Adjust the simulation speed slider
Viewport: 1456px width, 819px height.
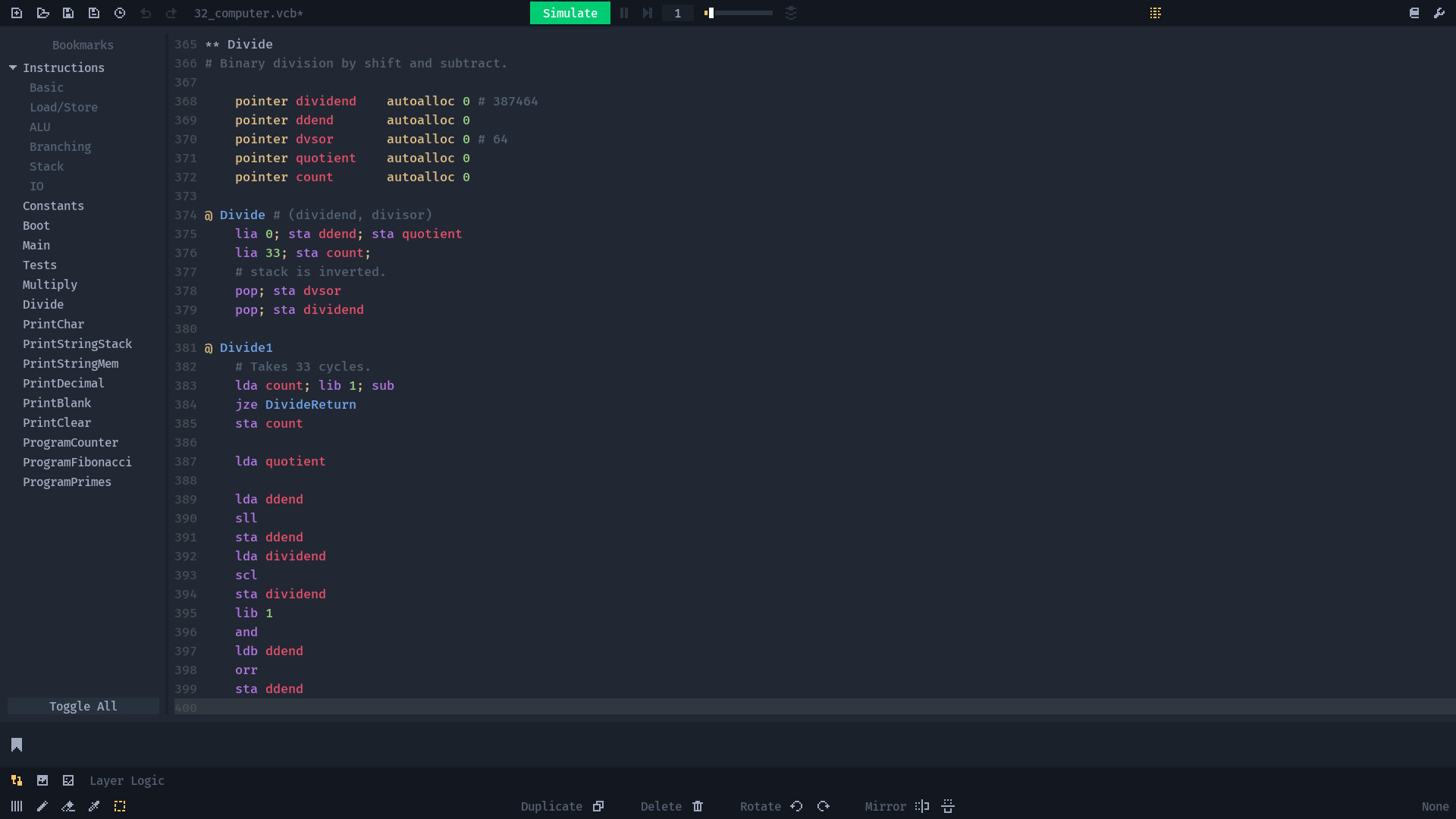[x=739, y=13]
